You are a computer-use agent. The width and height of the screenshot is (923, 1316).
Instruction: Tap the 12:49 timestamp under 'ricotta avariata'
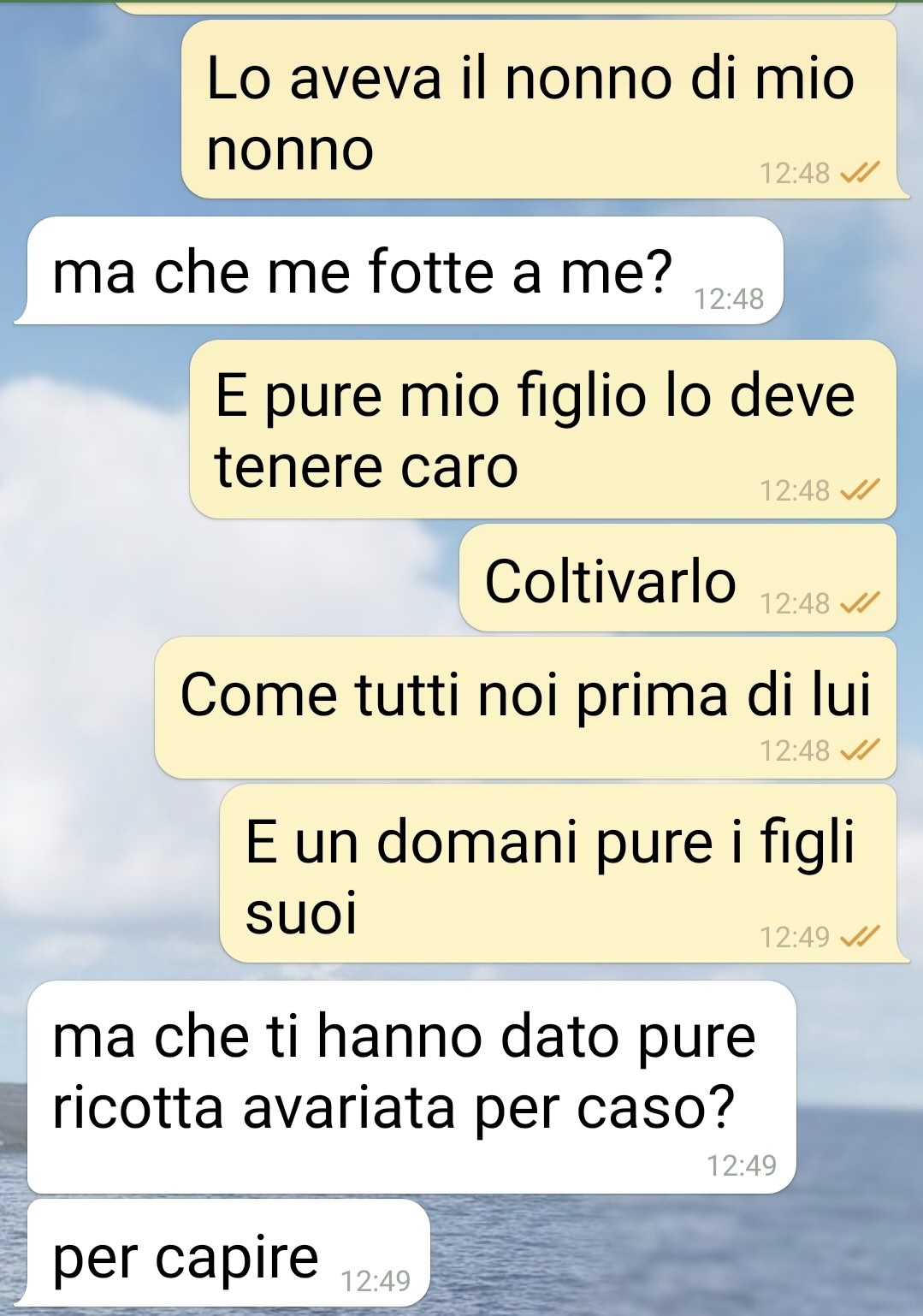(x=742, y=1165)
